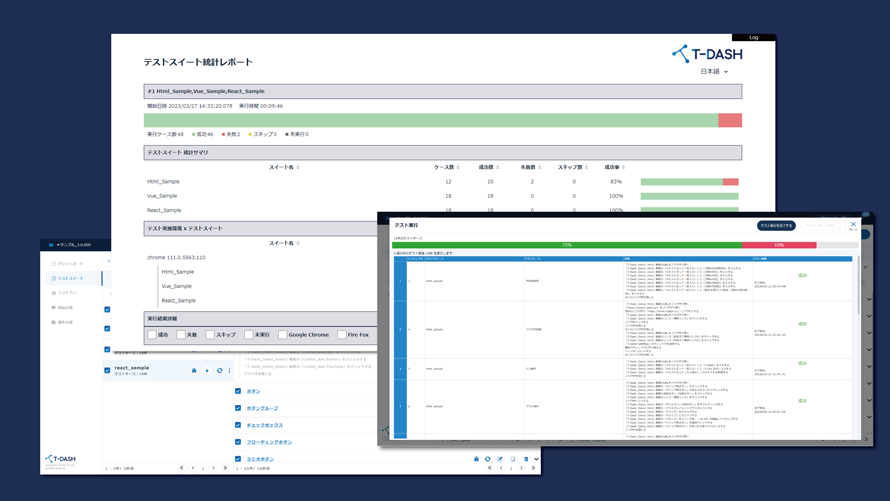Screen dimensions: 890x501
Task: Open the チェックボックス test case link
Action: click(265, 425)
